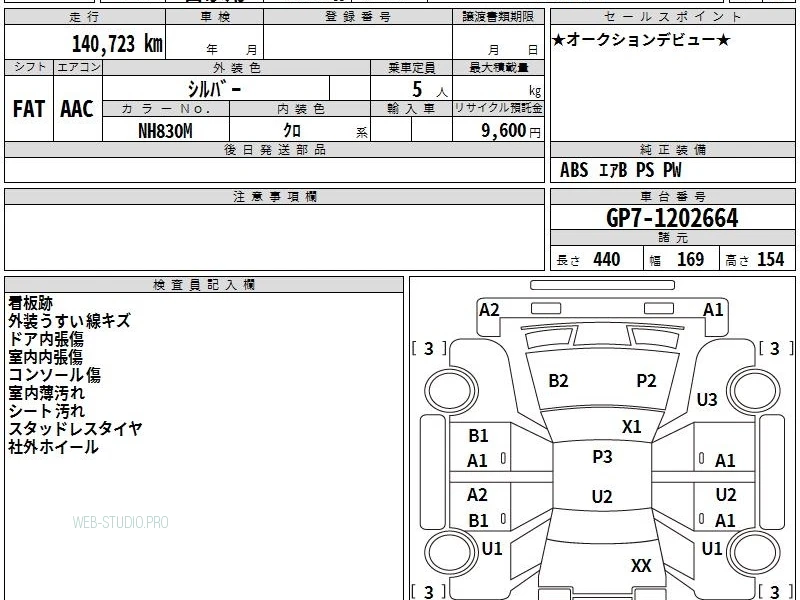Click the inspector note 外装うすい線キズ
This screenshot has width=800, height=600.
pyautogui.click(x=69, y=321)
